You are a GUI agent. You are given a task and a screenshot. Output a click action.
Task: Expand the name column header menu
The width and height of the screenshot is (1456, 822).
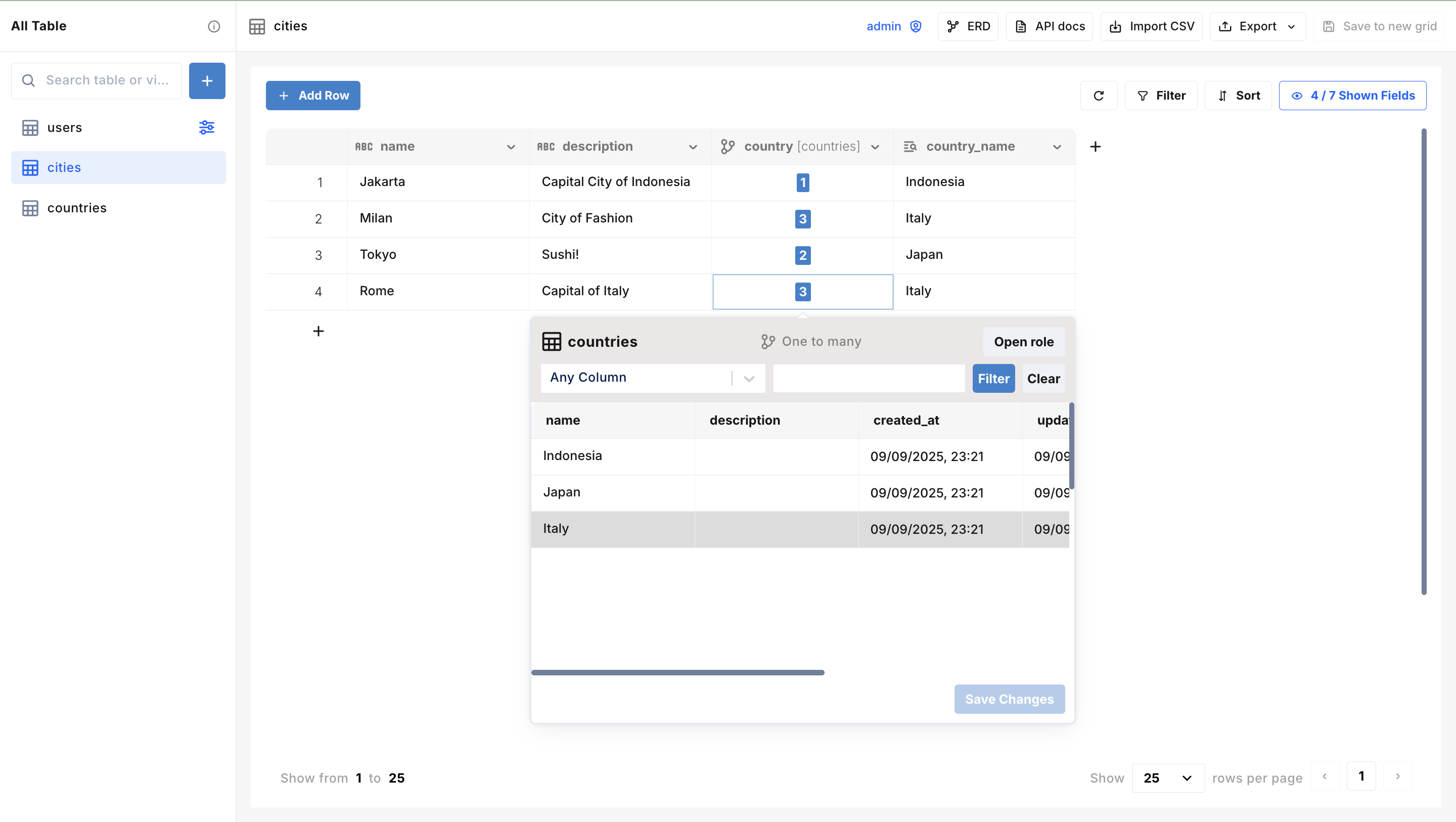(511, 147)
